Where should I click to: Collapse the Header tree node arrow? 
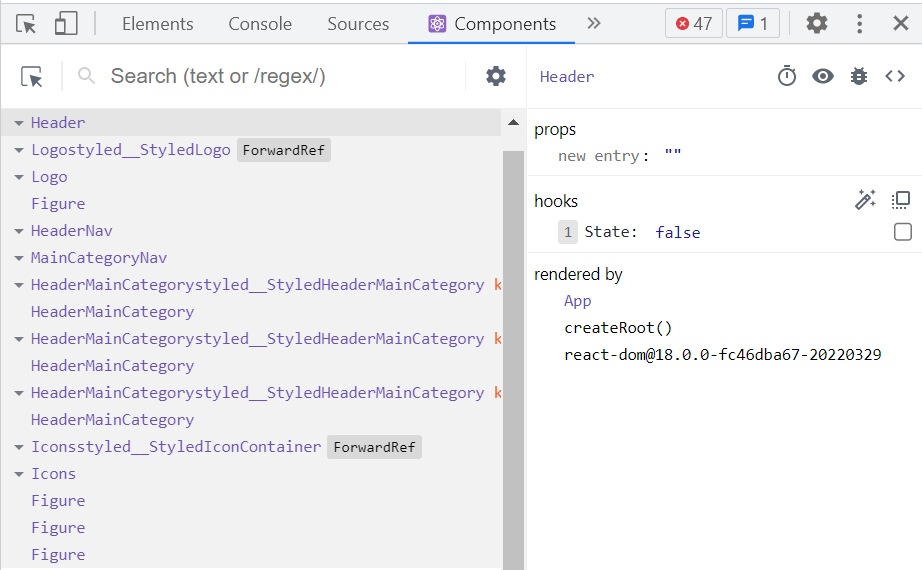click(x=19, y=123)
